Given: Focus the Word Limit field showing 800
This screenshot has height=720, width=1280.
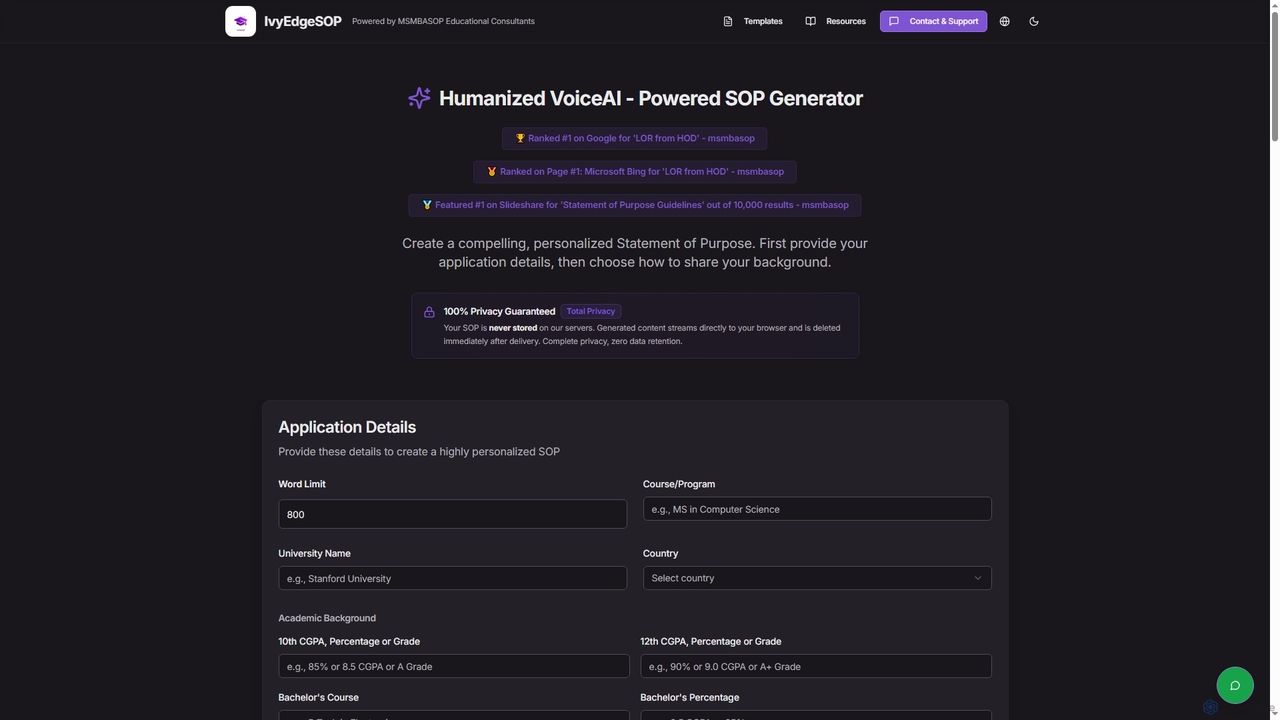Looking at the screenshot, I should 453,514.
